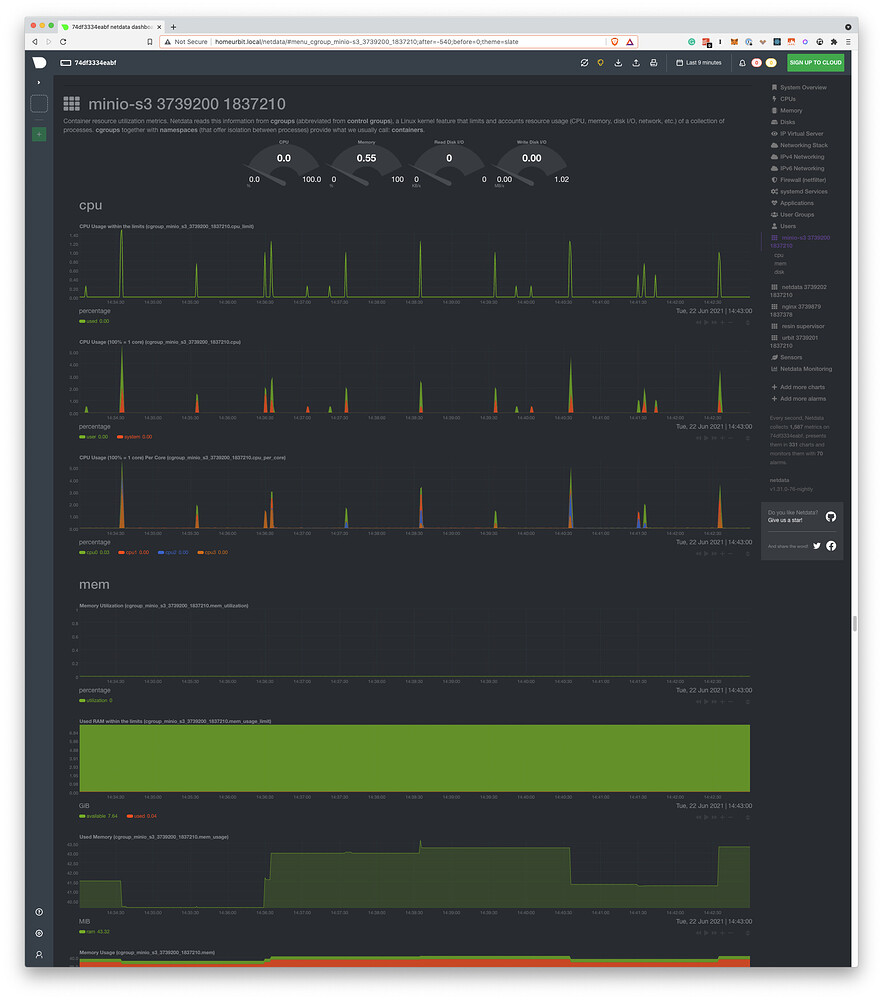Screen dimensions: 882x1000
Task: Collapse the left navigation with the arrow
Action: [38, 81]
